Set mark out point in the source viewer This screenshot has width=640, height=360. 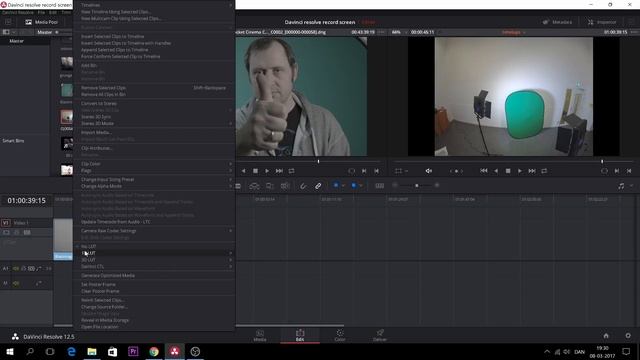point(376,171)
